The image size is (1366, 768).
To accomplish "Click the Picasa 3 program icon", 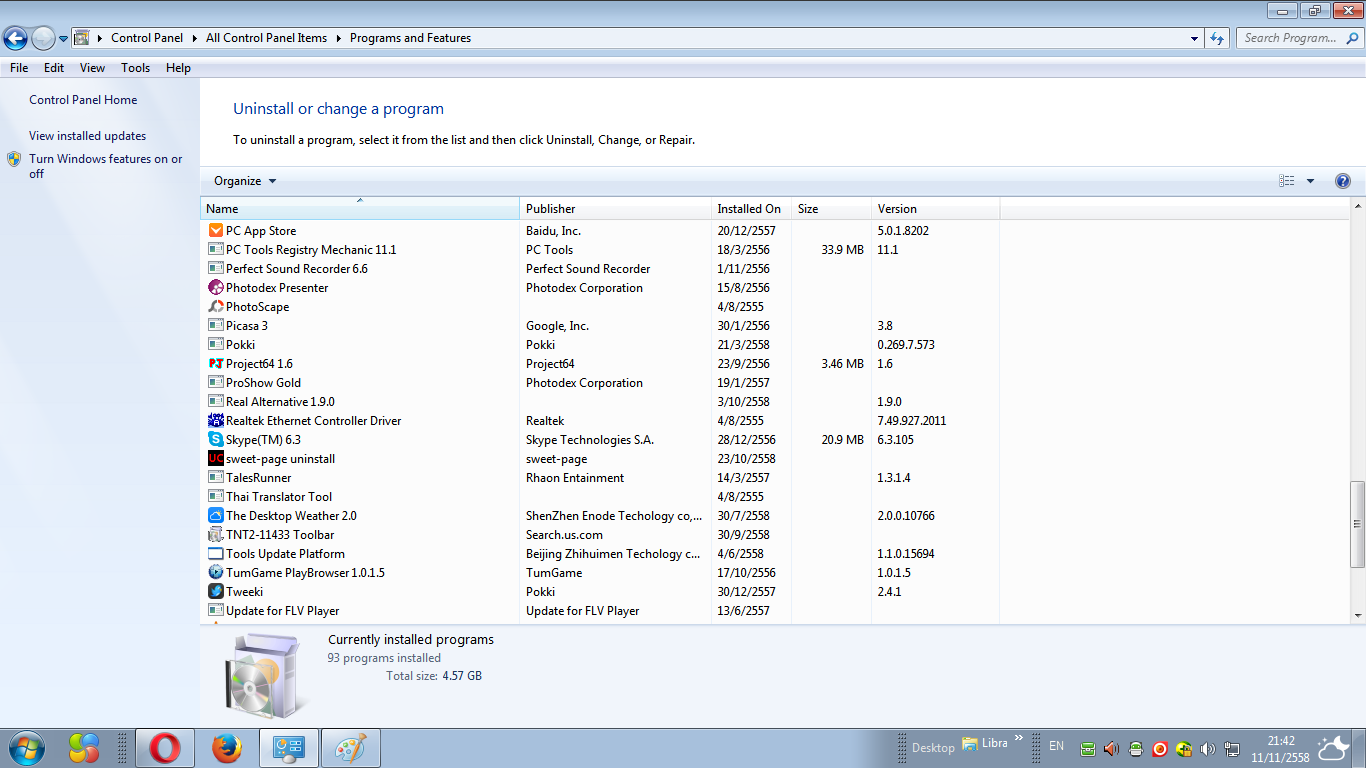I will (x=215, y=326).
